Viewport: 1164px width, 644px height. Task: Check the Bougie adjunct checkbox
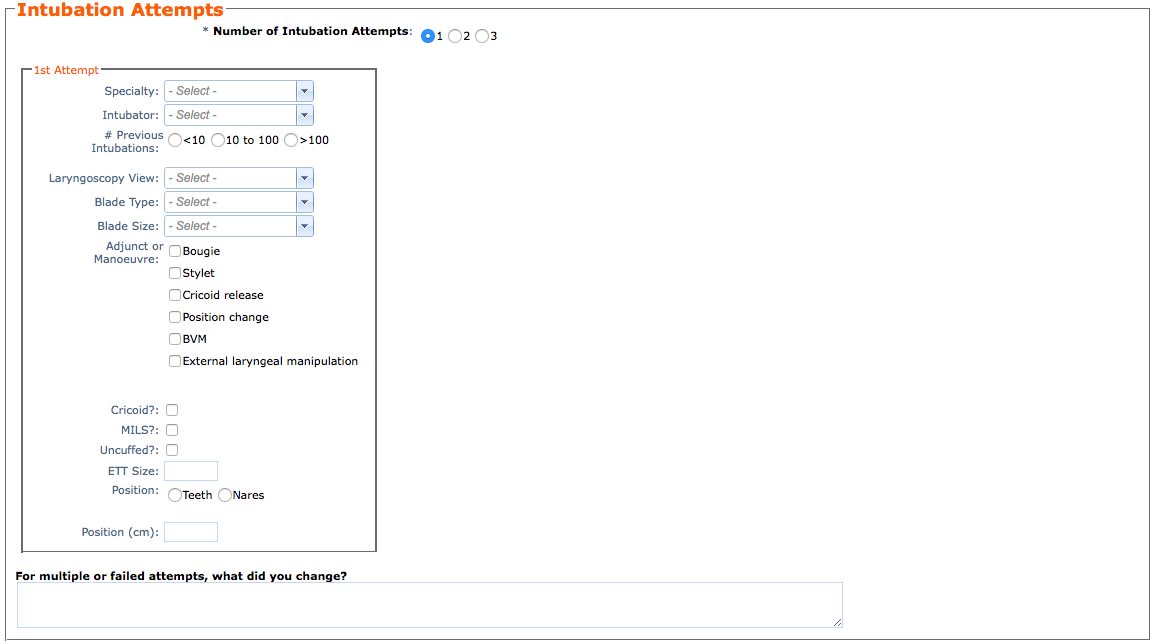tap(175, 251)
